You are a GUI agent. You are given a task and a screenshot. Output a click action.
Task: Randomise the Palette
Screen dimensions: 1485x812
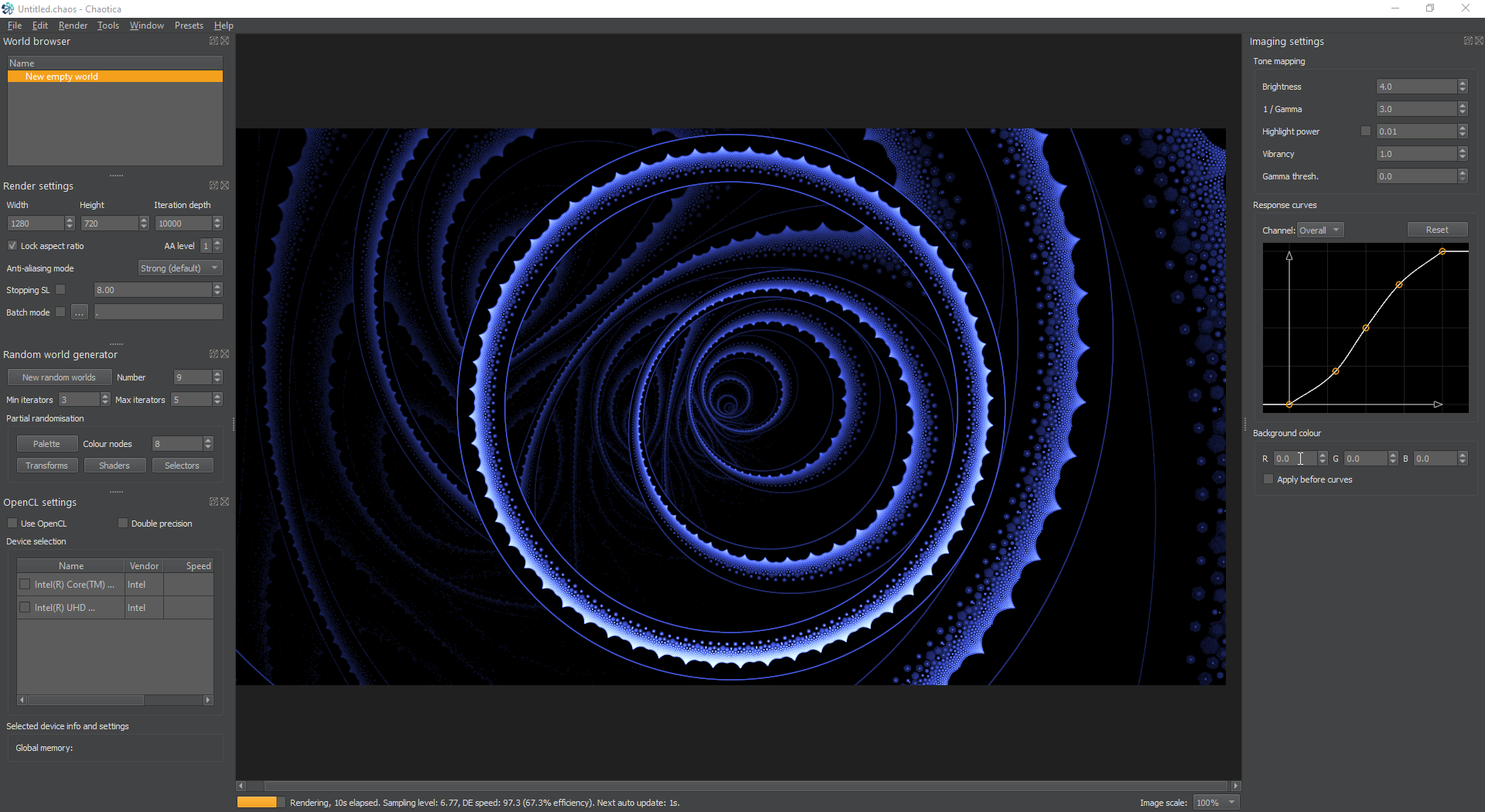coord(46,444)
